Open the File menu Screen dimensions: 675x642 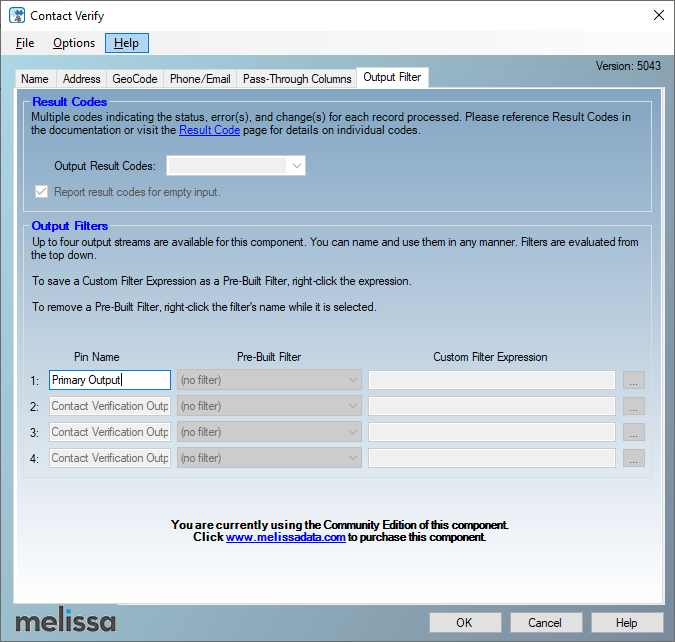tap(25, 43)
